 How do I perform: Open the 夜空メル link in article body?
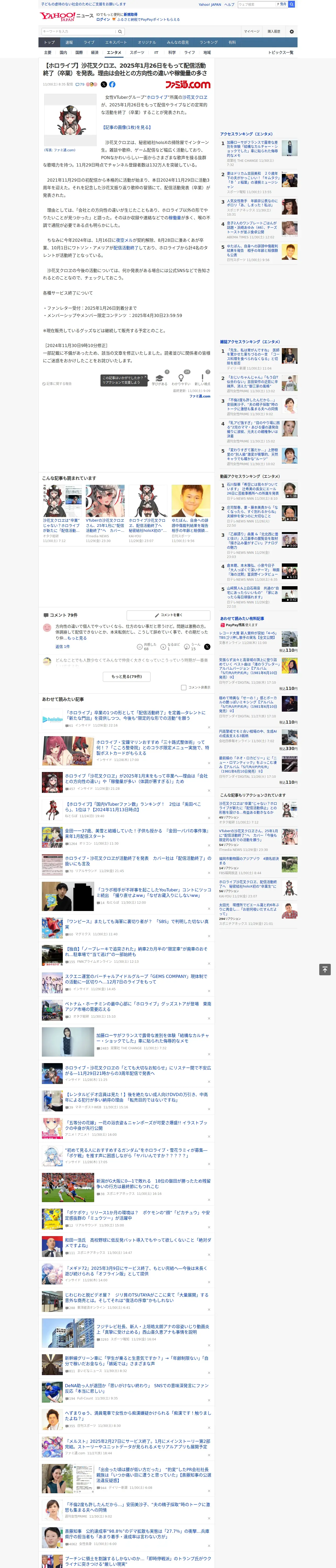point(124,240)
